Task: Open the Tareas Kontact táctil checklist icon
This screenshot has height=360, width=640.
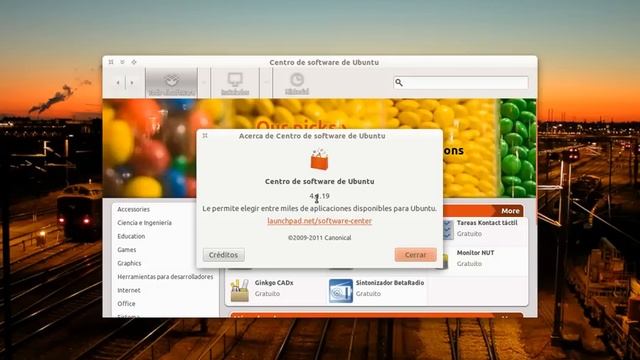Action: coord(447,230)
